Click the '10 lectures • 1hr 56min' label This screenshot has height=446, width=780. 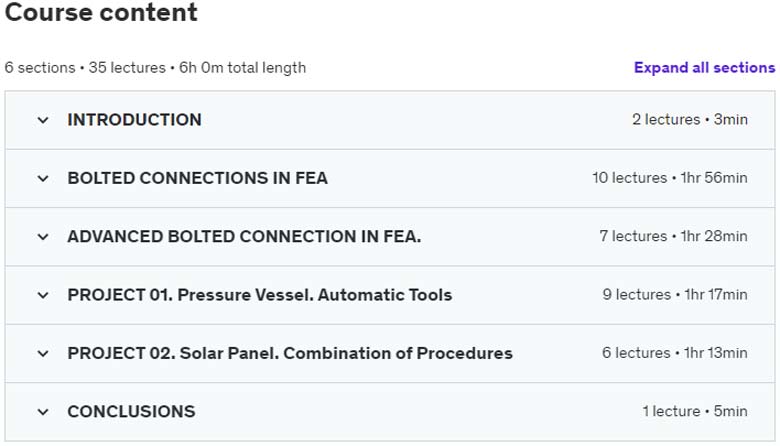coord(670,178)
